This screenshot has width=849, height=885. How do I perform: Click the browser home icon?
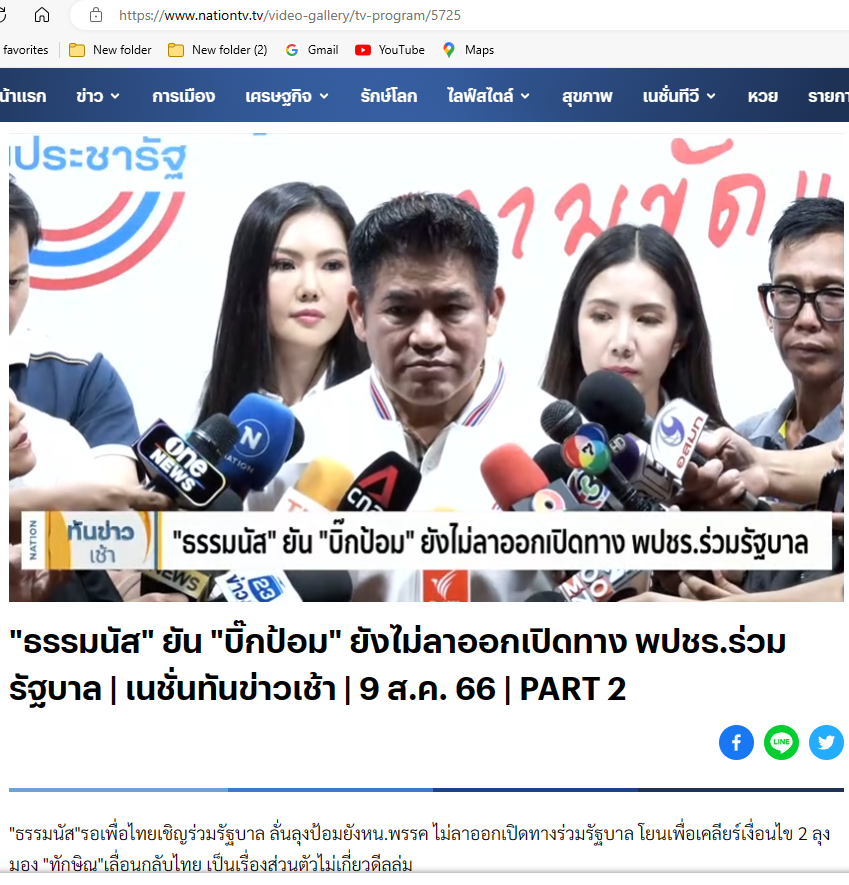(42, 15)
